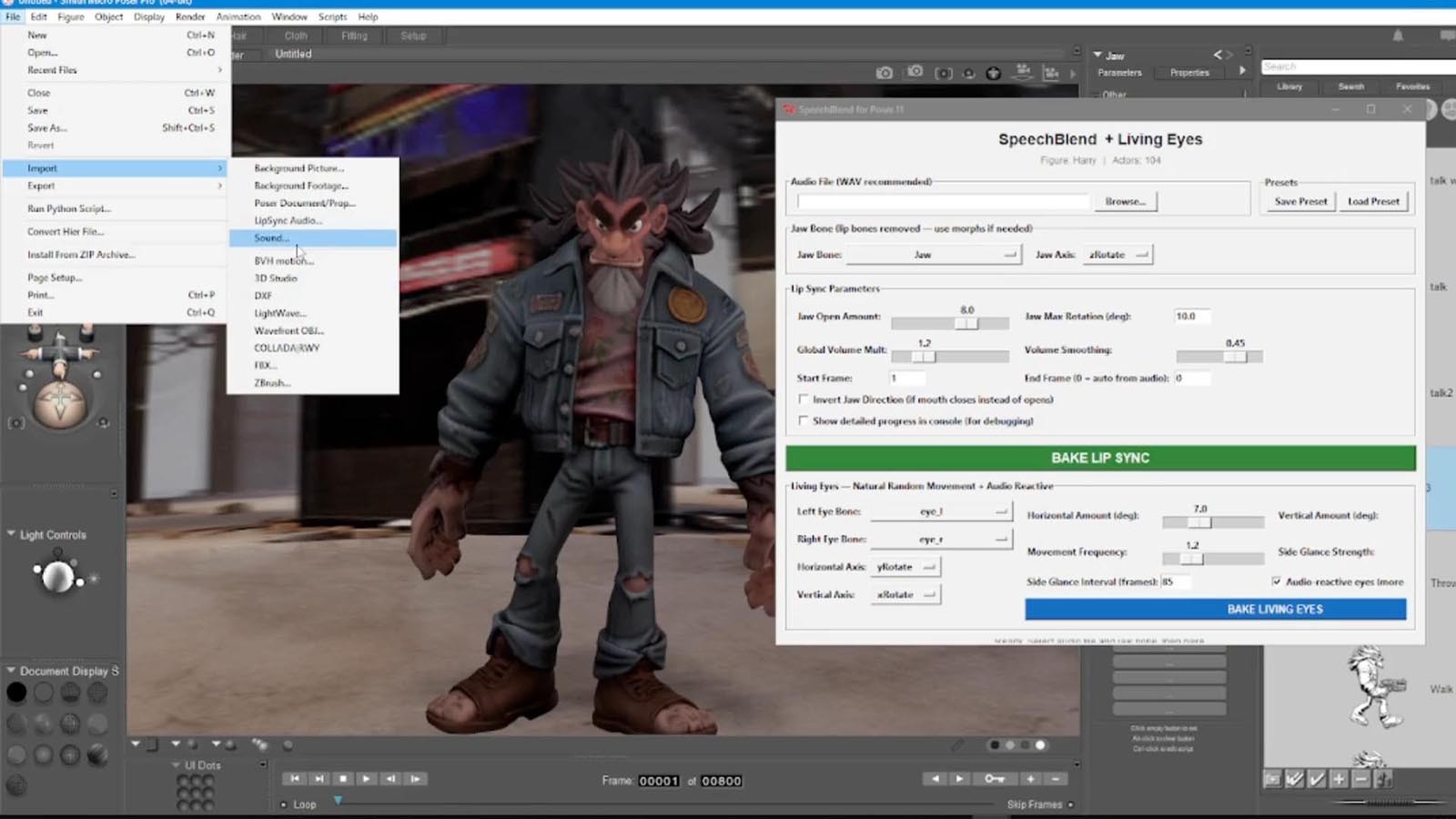The width and height of the screenshot is (1456, 819).
Task: Collapse the Light Controls panel
Action: tap(11, 534)
